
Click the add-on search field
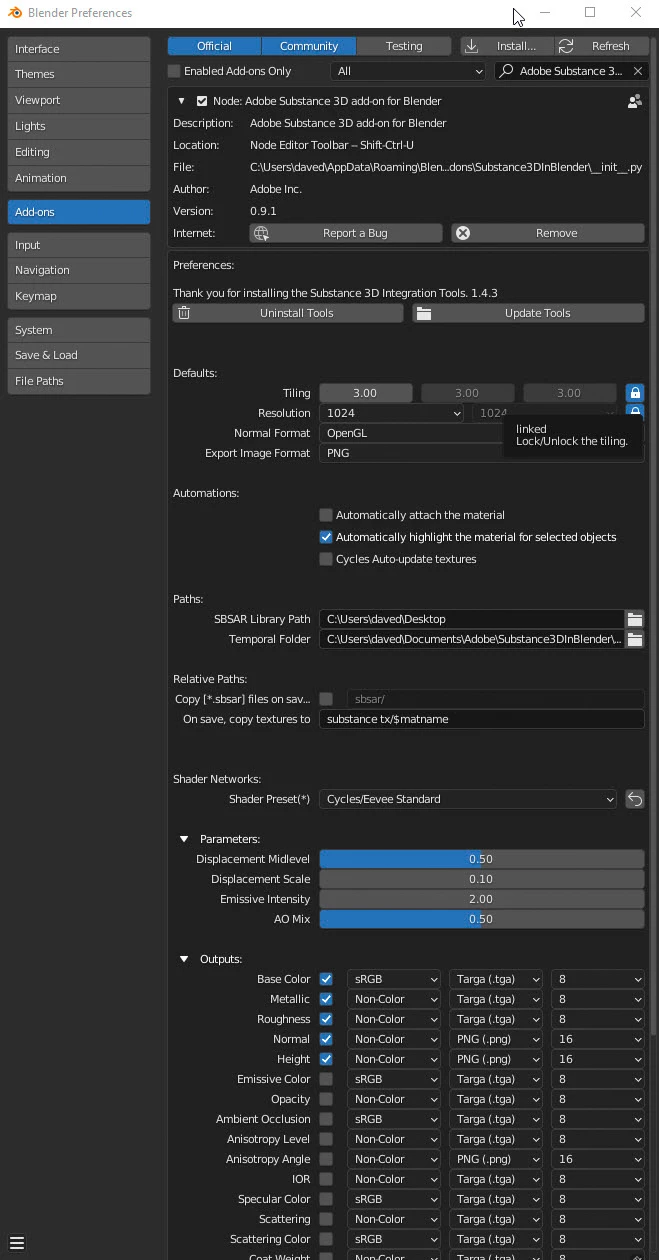(x=570, y=71)
